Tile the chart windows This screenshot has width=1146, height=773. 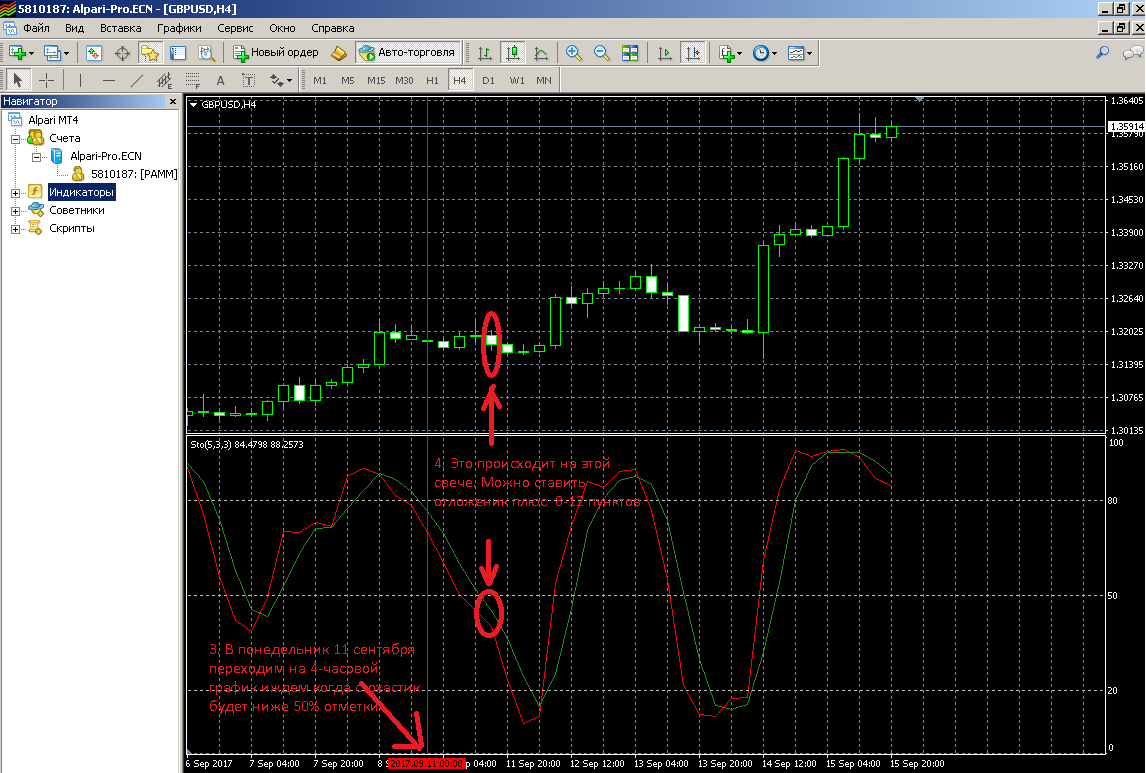[629, 53]
